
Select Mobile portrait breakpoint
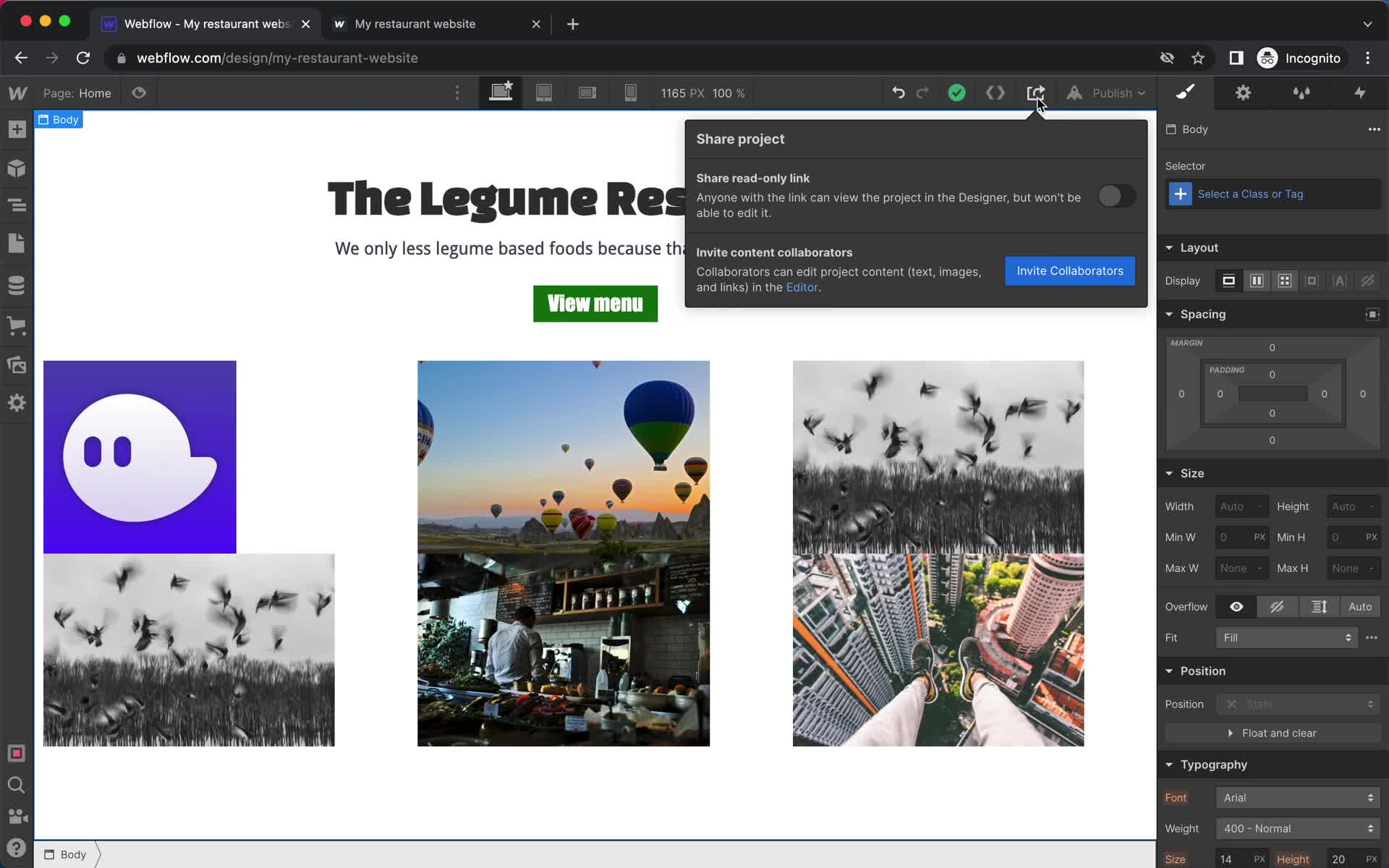631,93
